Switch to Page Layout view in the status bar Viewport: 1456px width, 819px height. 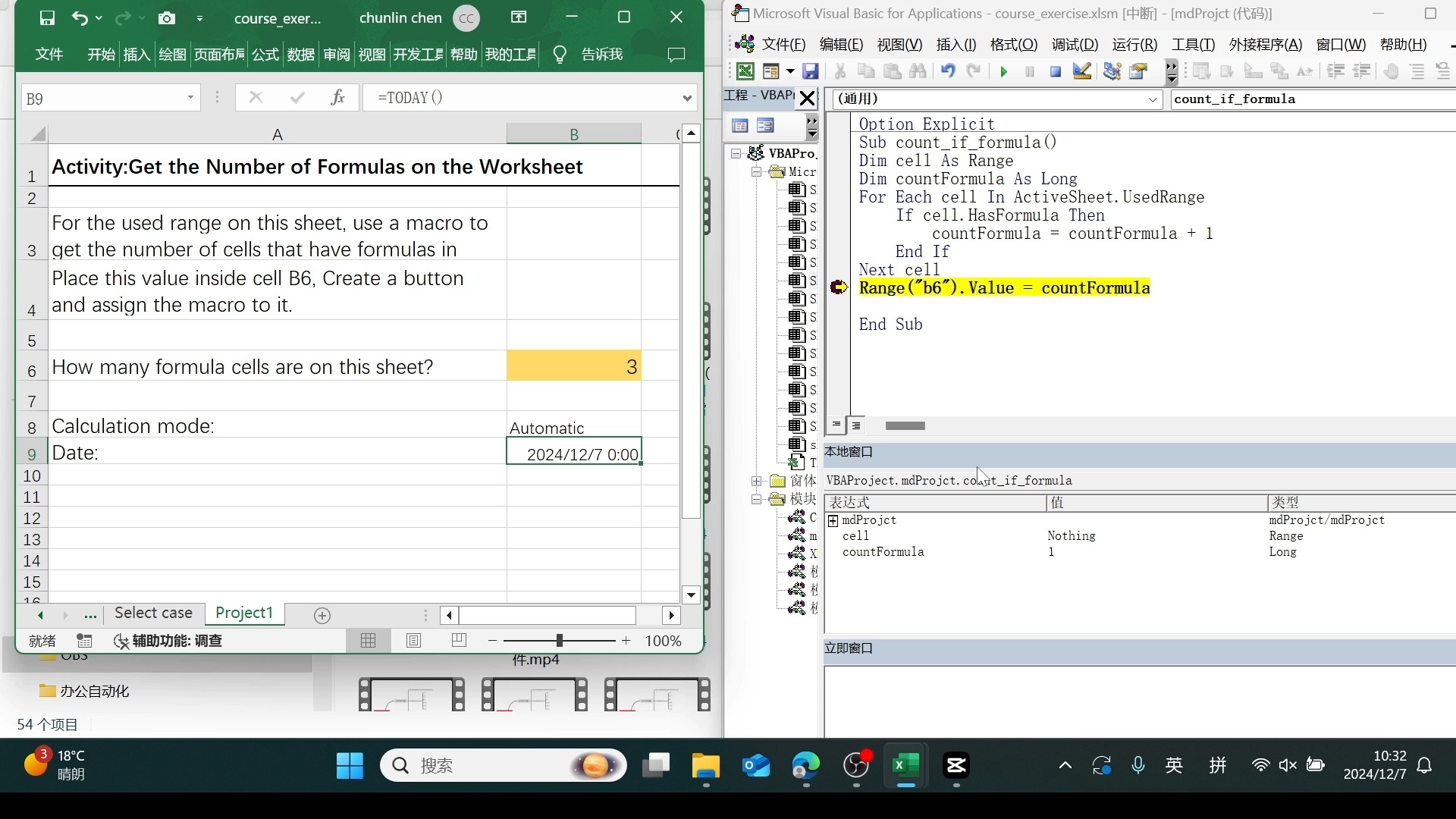tap(413, 641)
